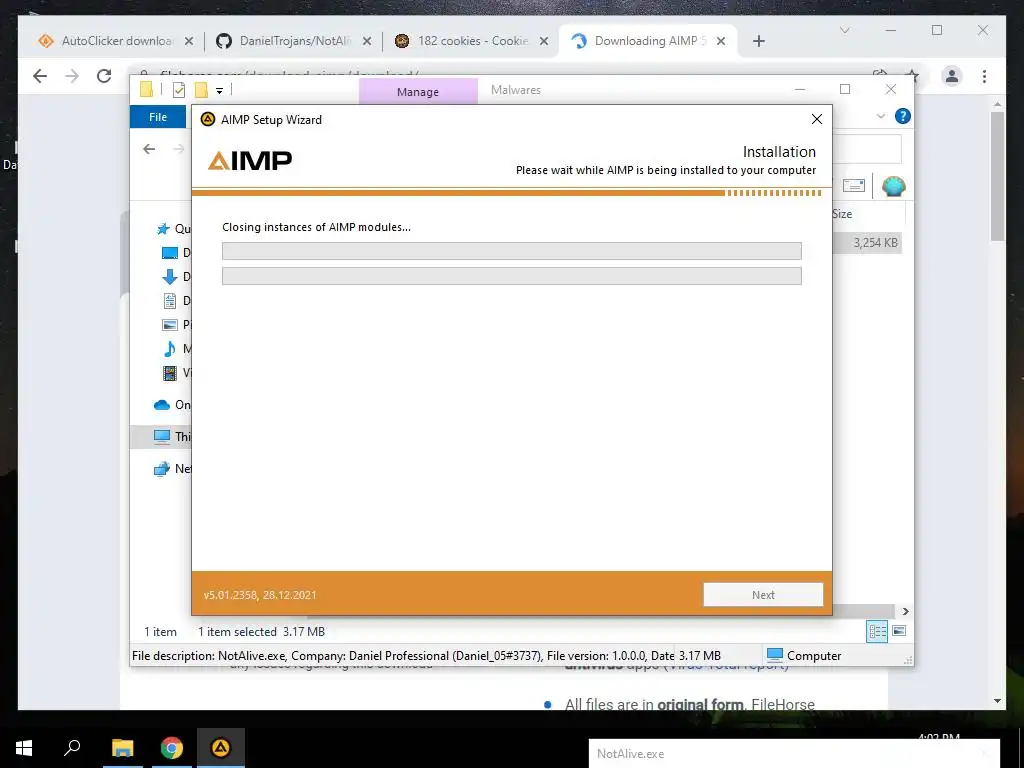1024x768 pixels.
Task: Open Chrome three-dot menu
Action: point(984,76)
